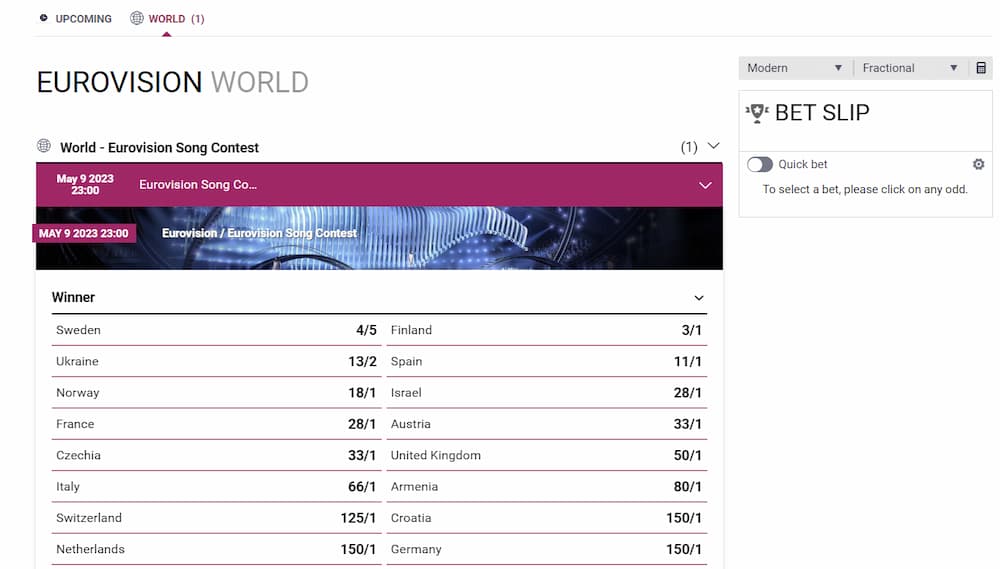This screenshot has width=1000, height=569.
Task: Collapse the Winner market section
Action: pos(699,297)
